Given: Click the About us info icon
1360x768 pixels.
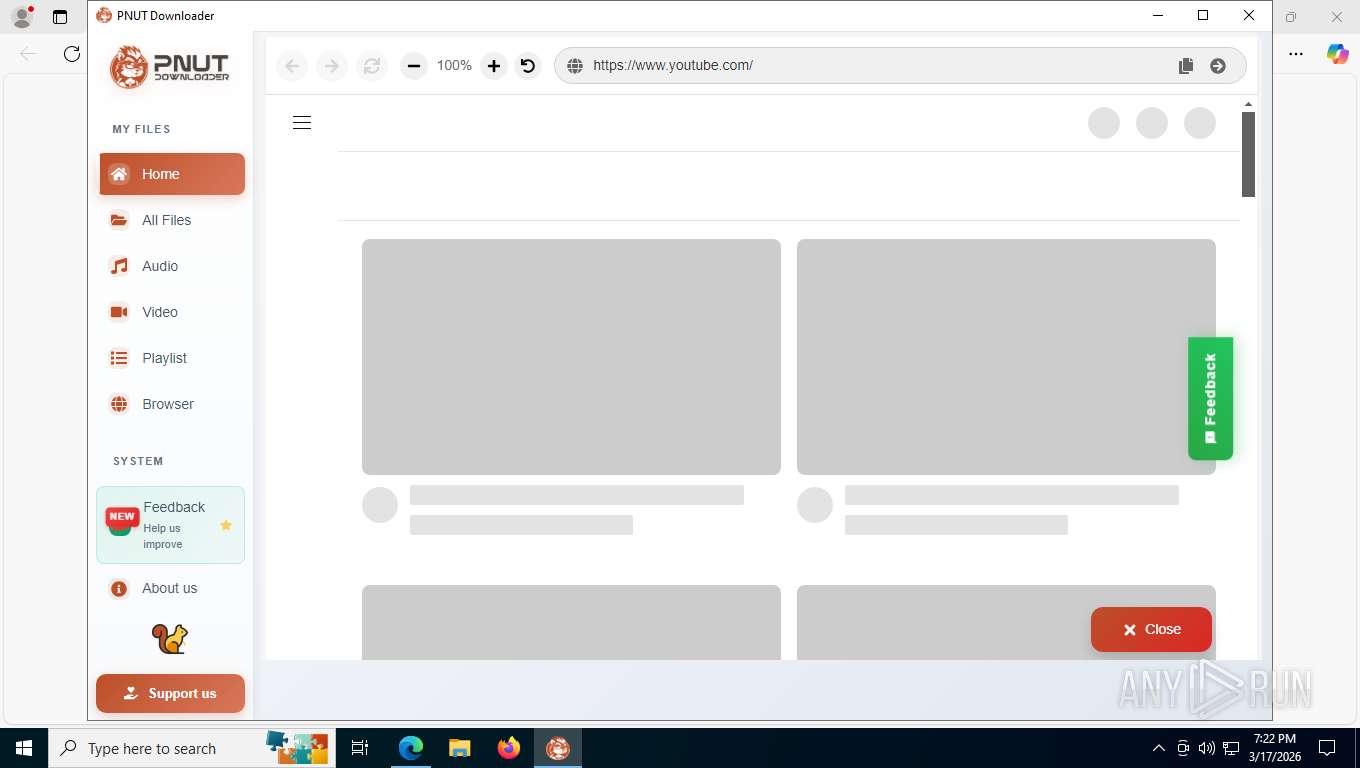Looking at the screenshot, I should pos(119,589).
